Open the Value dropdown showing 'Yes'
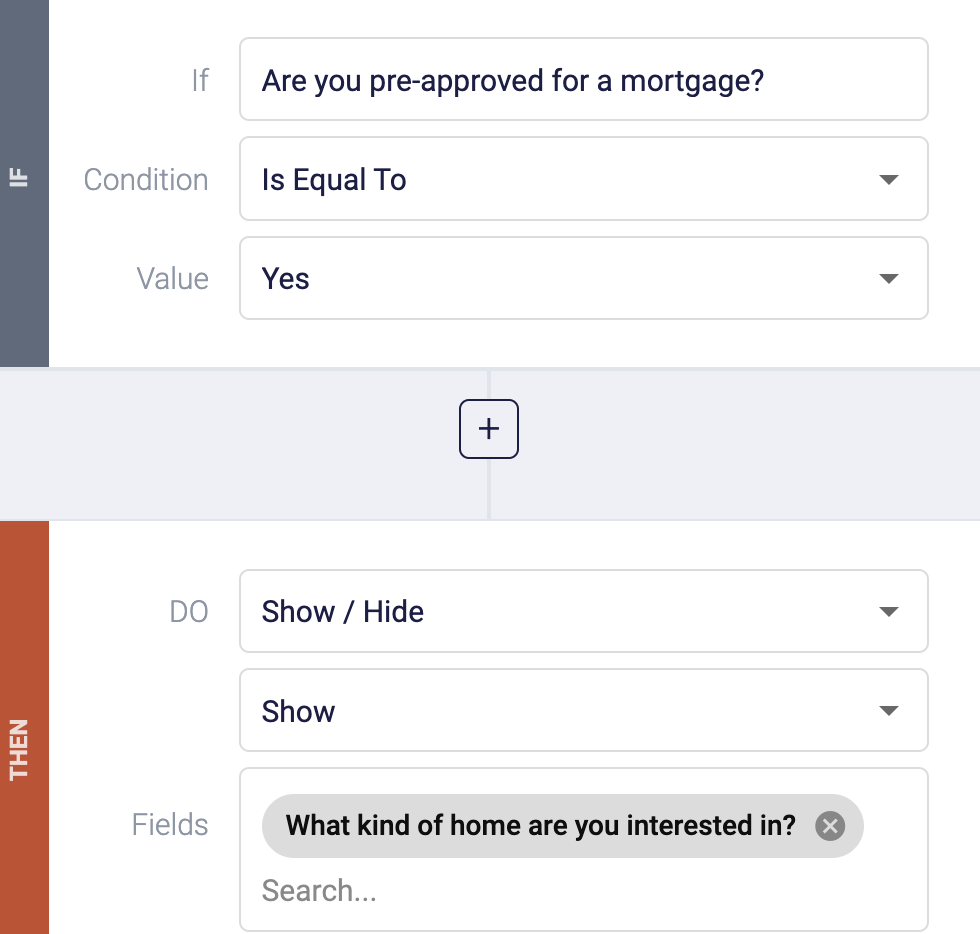980x934 pixels. pyautogui.click(x=584, y=278)
